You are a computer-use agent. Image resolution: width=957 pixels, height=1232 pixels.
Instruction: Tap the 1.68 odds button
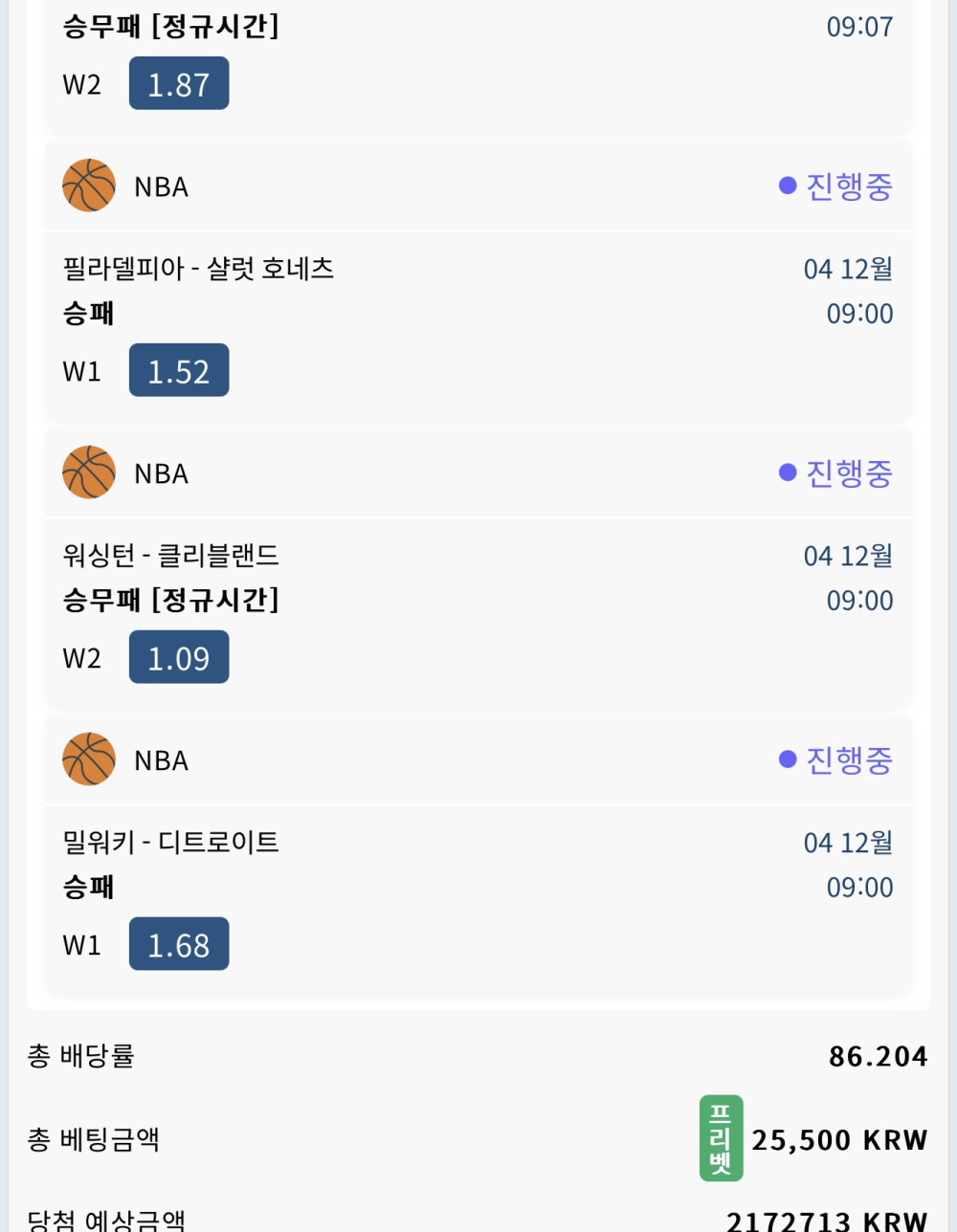pyautogui.click(x=179, y=945)
